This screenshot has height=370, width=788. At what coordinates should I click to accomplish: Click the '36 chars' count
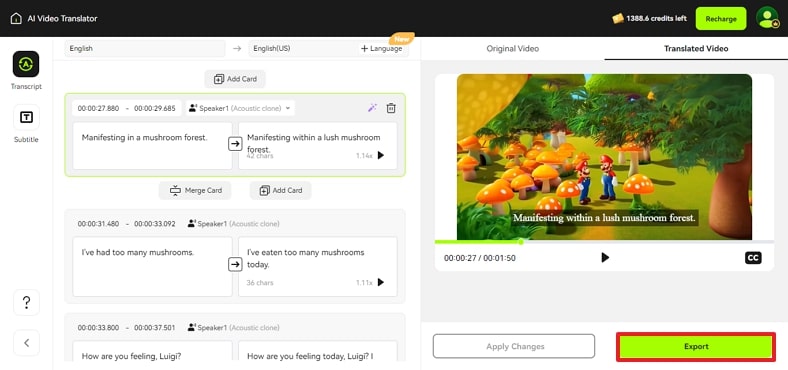(260, 283)
